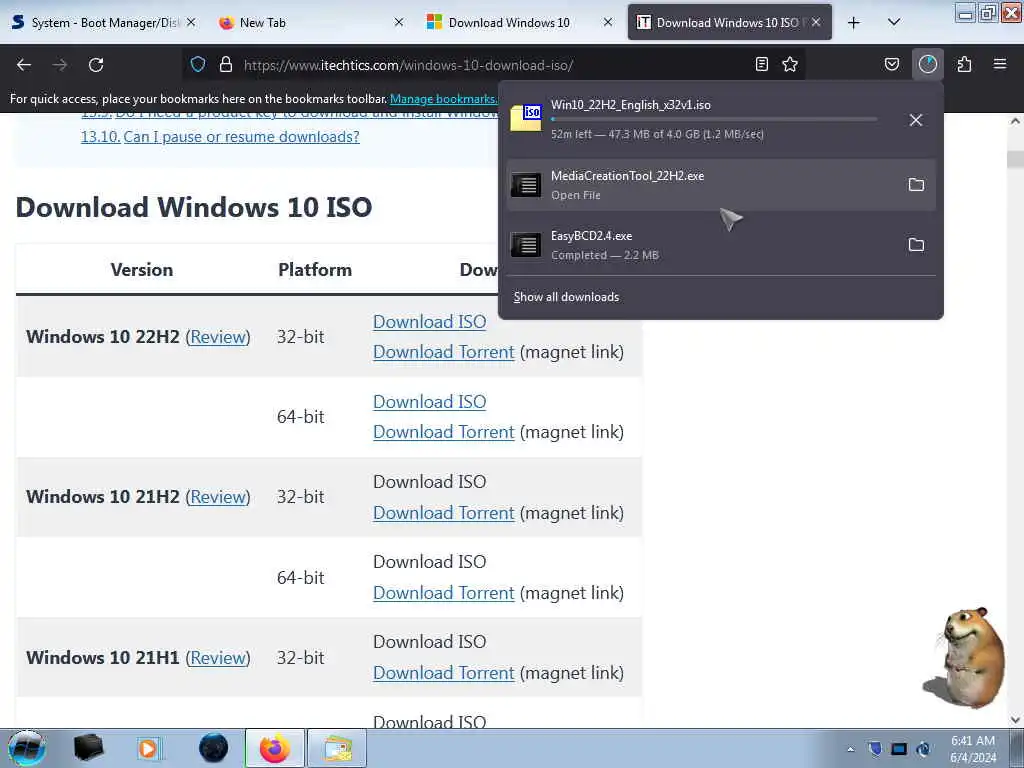Viewport: 1024px width, 768px height.
Task: Open the Firefox application menu
Action: point(1000,64)
